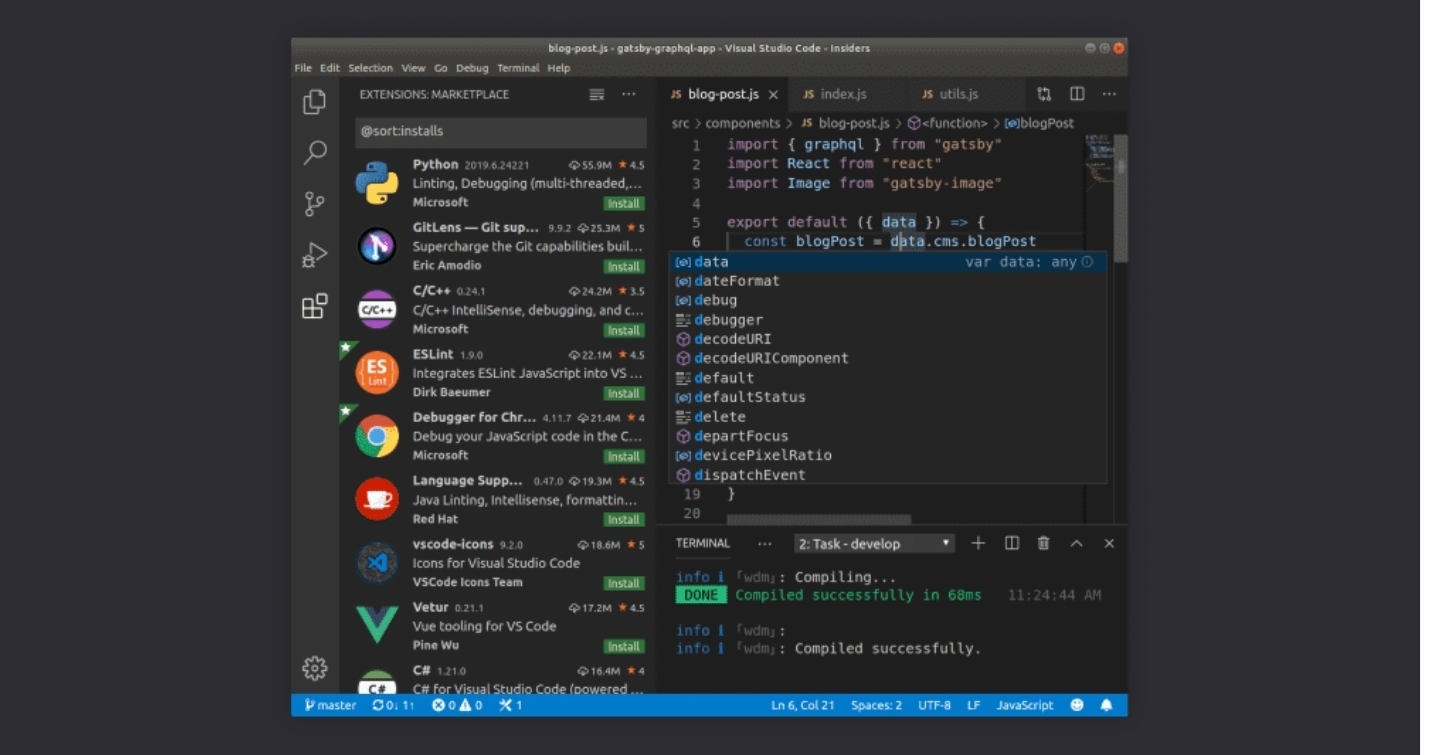Click the @sort:installs search field

click(x=501, y=131)
